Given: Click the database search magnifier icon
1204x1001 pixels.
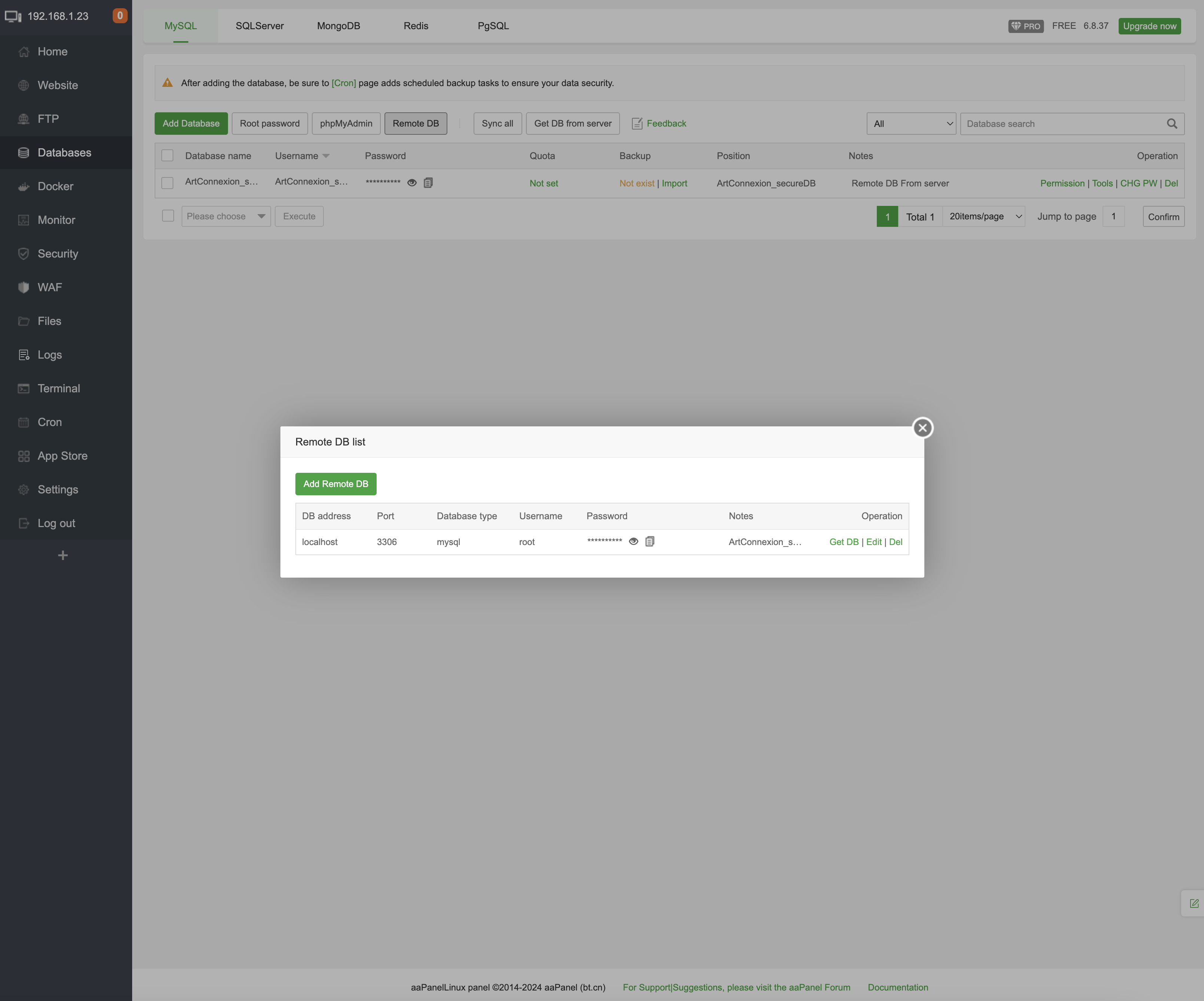Looking at the screenshot, I should [1172, 124].
